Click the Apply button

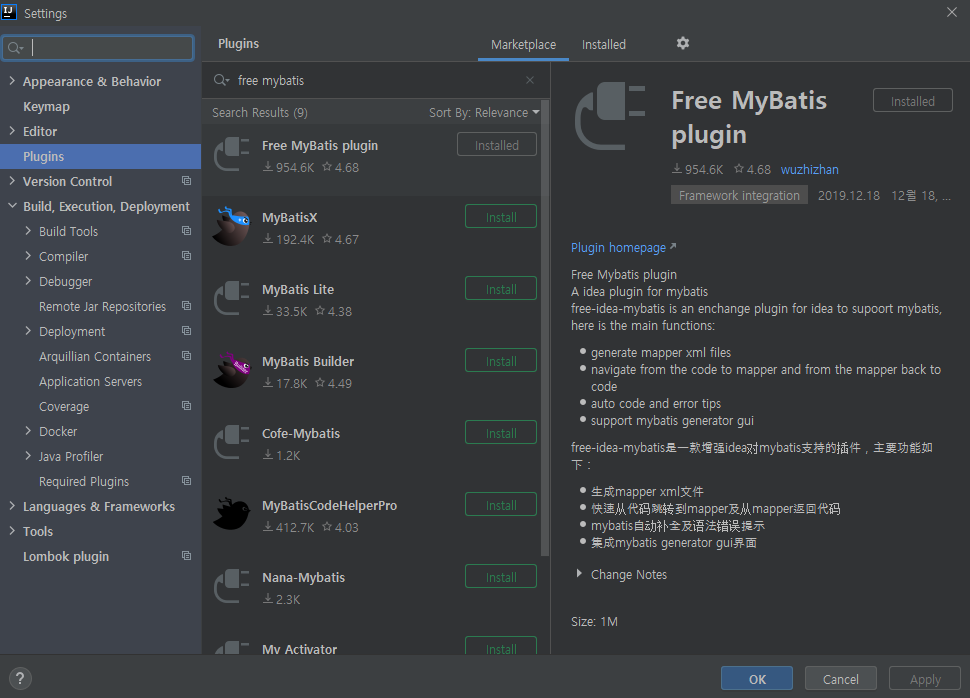925,678
